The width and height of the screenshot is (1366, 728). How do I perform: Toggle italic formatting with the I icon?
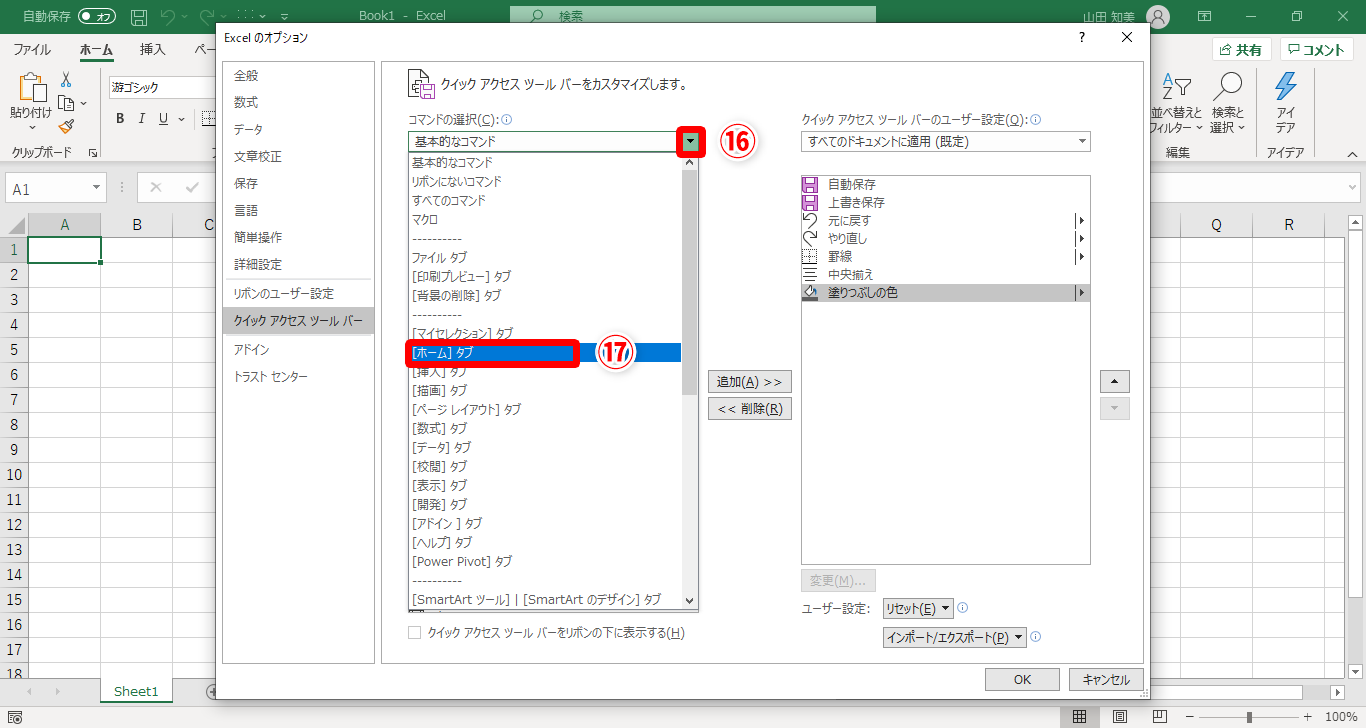click(x=142, y=118)
